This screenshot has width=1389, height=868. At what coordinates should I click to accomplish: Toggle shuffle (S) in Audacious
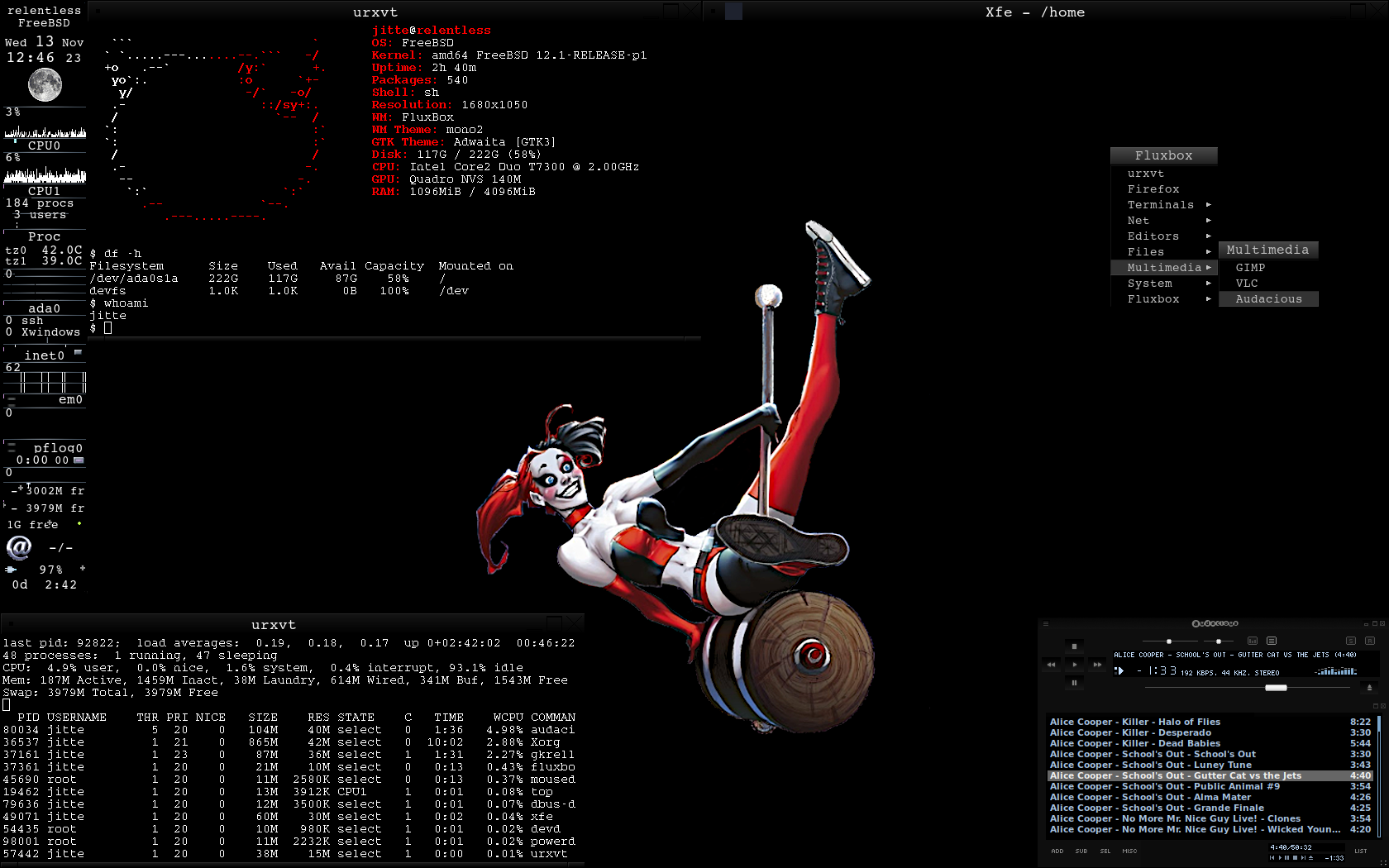[1351, 641]
